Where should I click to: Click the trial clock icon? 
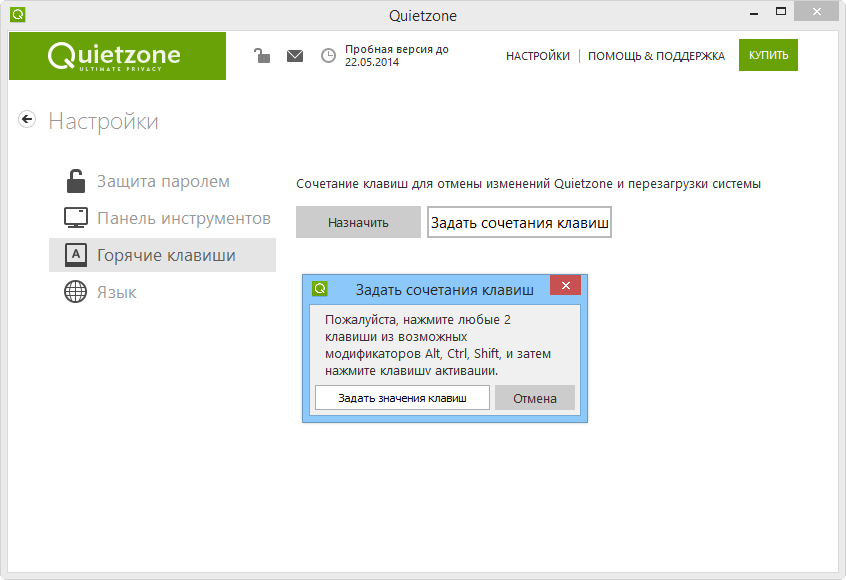point(328,56)
